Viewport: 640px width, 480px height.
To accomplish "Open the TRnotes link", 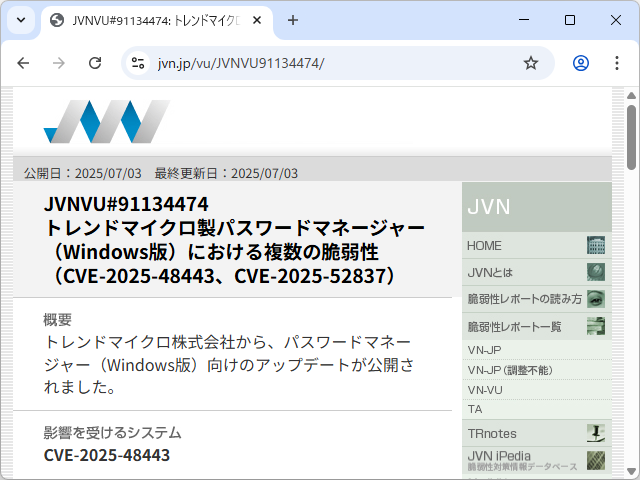I will point(492,433).
